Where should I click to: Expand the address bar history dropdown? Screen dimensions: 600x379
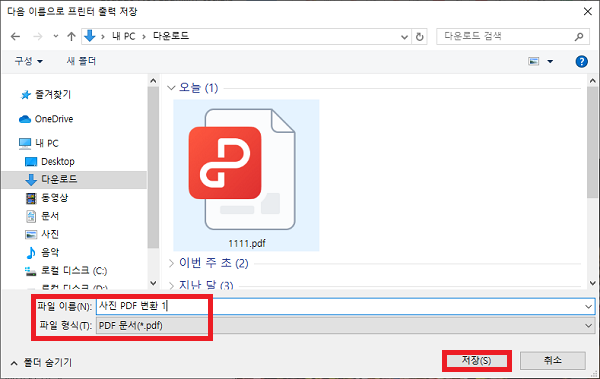(404, 37)
